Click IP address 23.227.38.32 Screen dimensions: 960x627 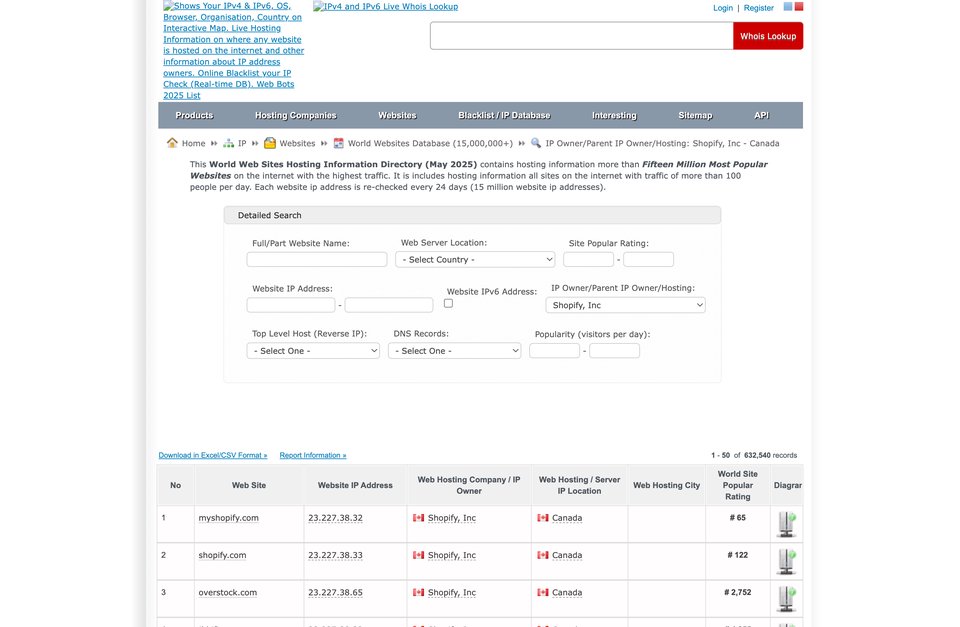[336, 518]
